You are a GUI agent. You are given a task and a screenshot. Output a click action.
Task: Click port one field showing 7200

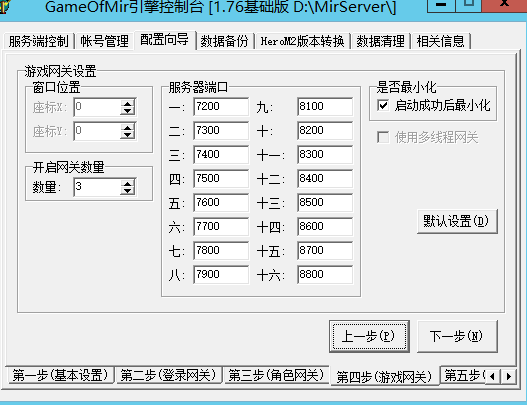tap(221, 107)
